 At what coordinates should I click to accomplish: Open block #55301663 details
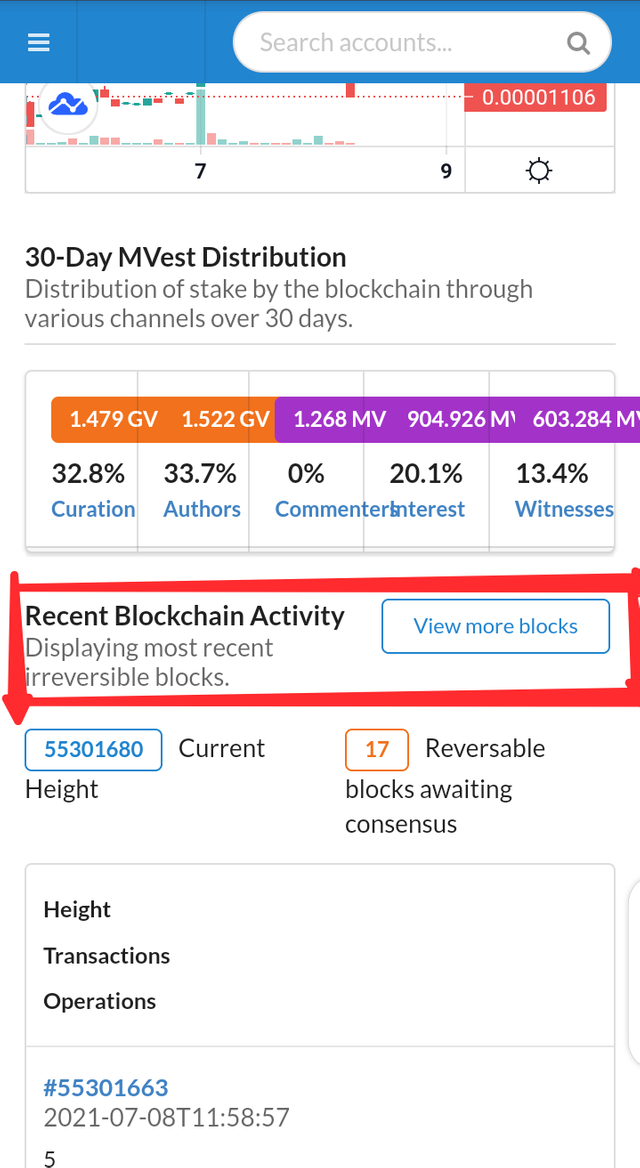tap(106, 1087)
